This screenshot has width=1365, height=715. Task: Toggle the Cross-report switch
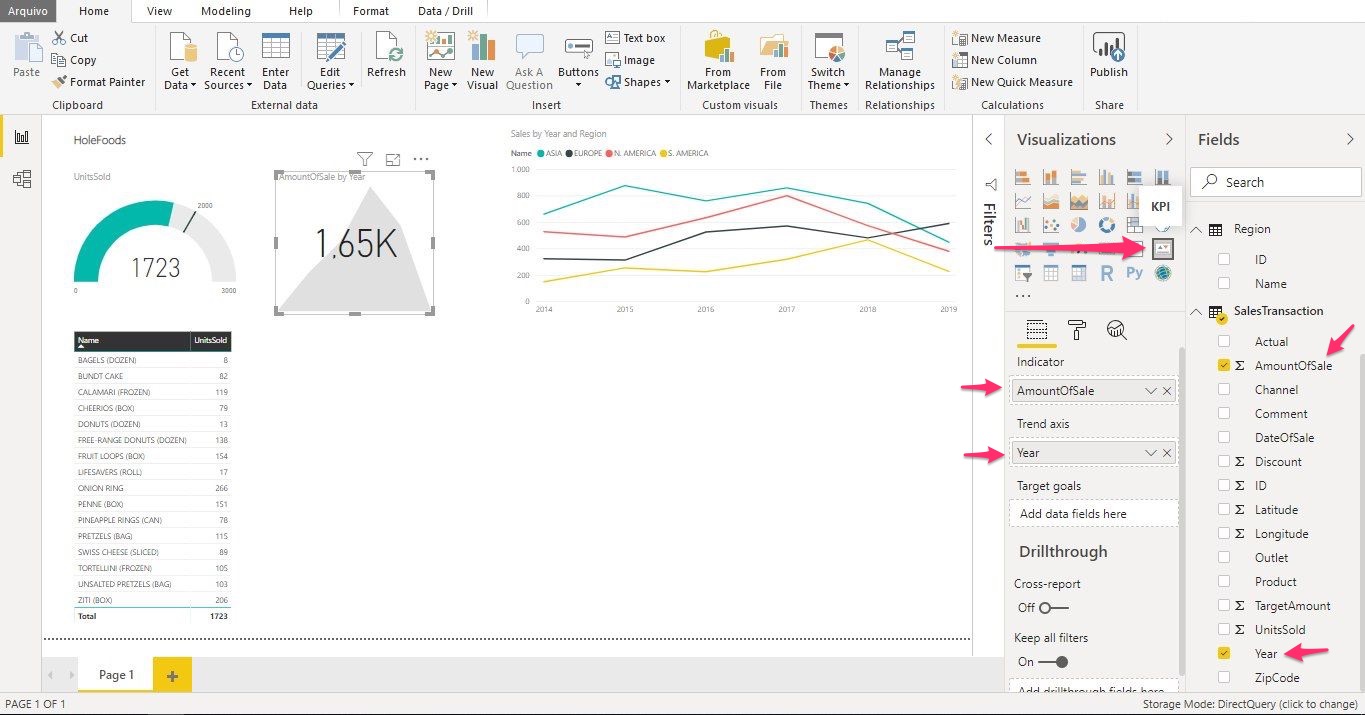click(x=1053, y=608)
